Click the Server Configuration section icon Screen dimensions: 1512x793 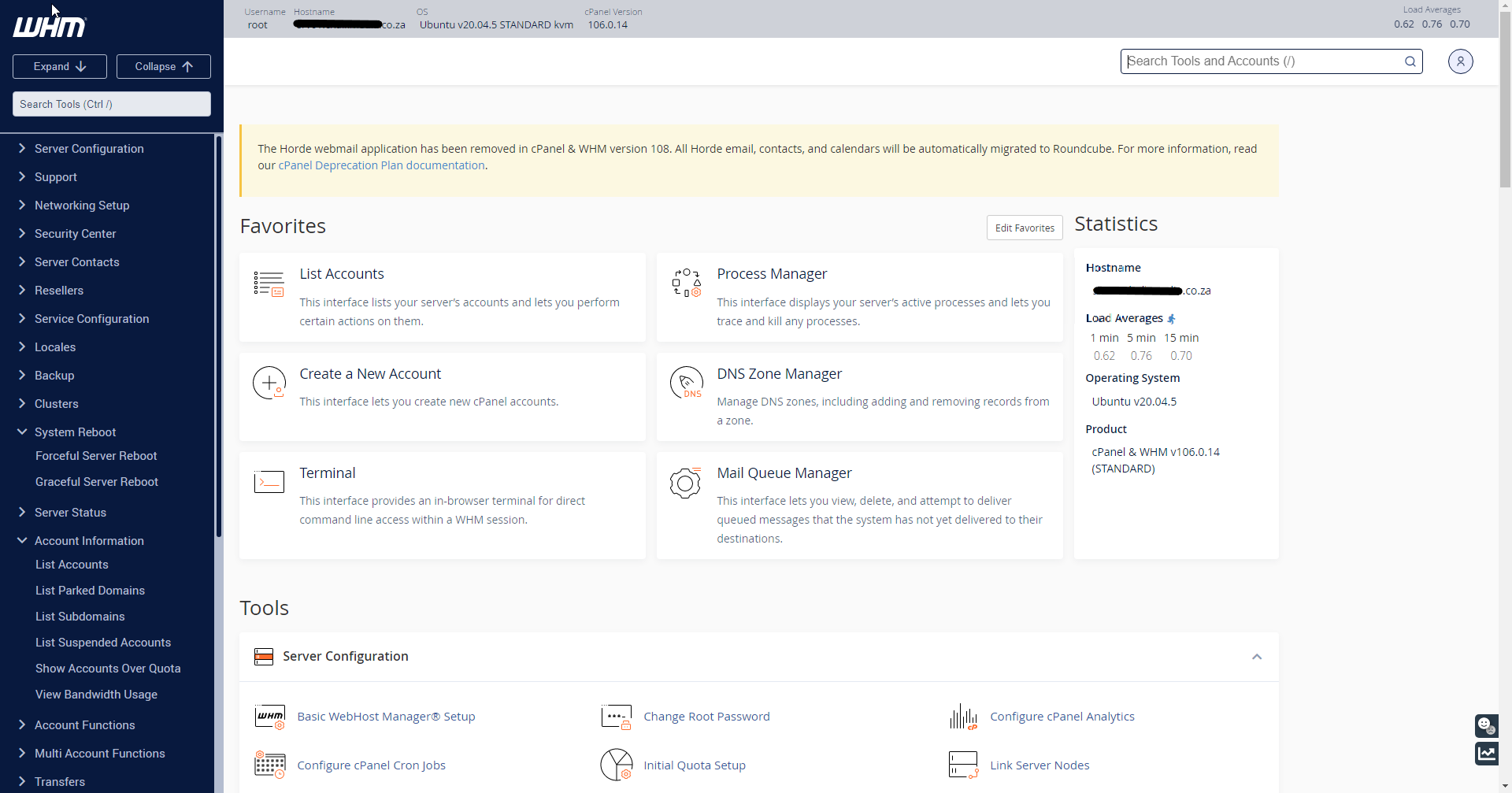[x=264, y=657]
